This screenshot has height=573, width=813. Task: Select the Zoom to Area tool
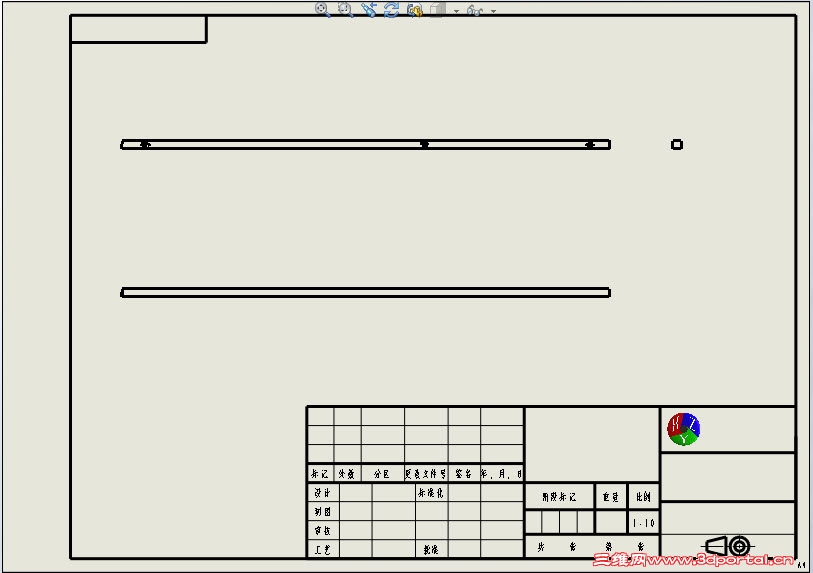pyautogui.click(x=345, y=9)
